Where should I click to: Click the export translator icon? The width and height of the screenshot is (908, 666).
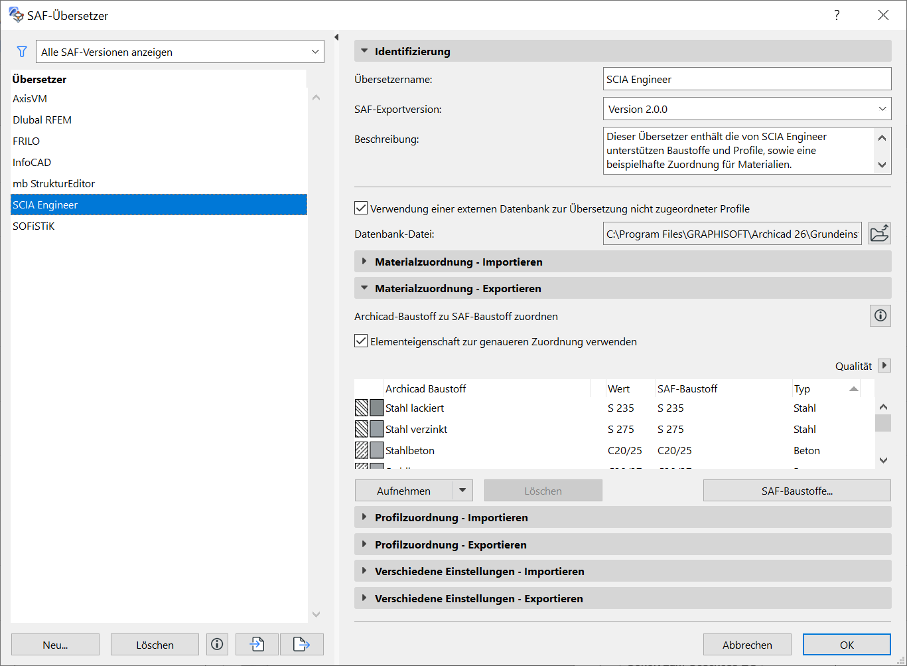coord(301,644)
